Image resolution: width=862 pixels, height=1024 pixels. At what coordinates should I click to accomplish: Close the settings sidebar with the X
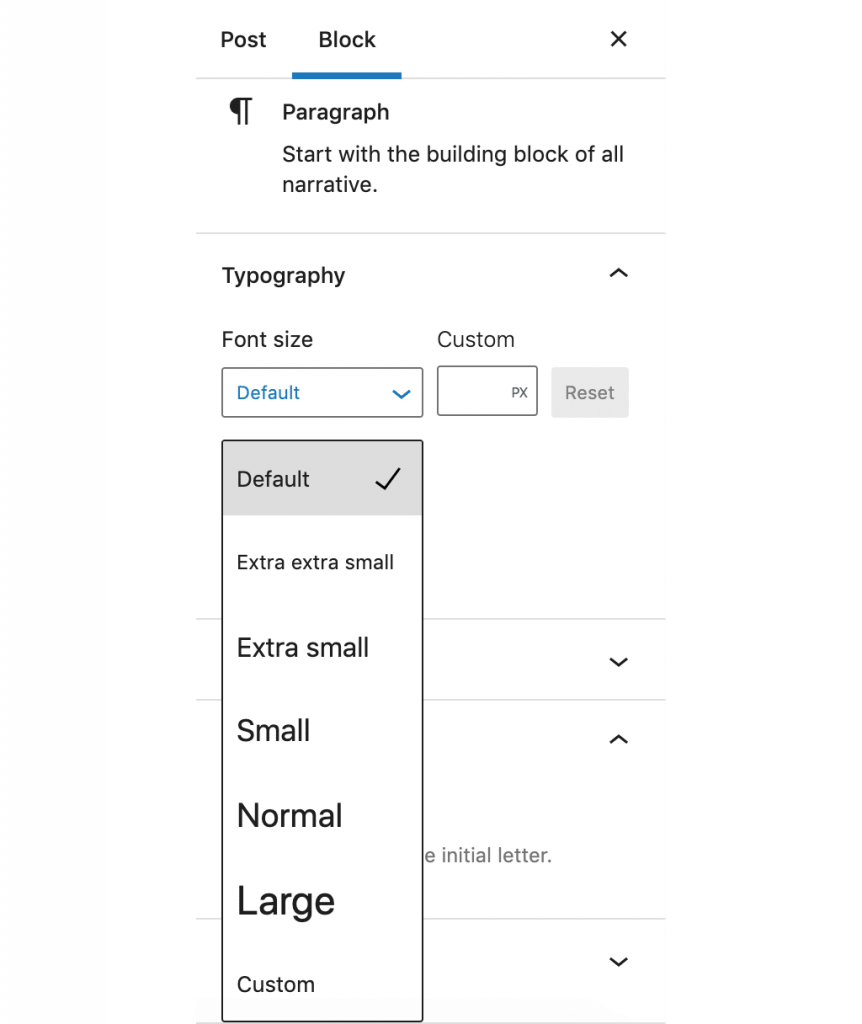(x=618, y=39)
